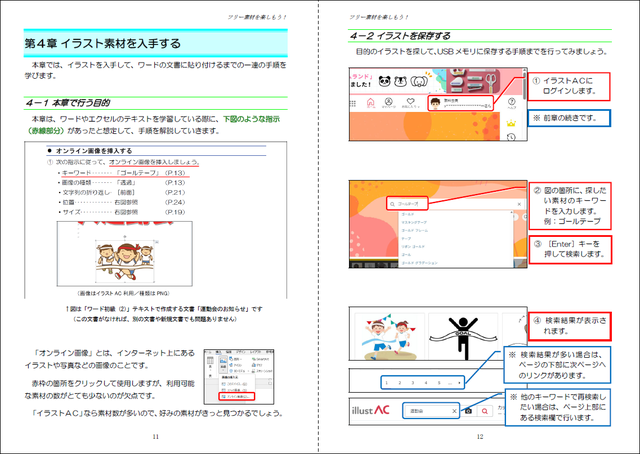The image size is (640, 454).
Task: Click the Word ribbon screenshot thumbnail
Action: pos(239,376)
